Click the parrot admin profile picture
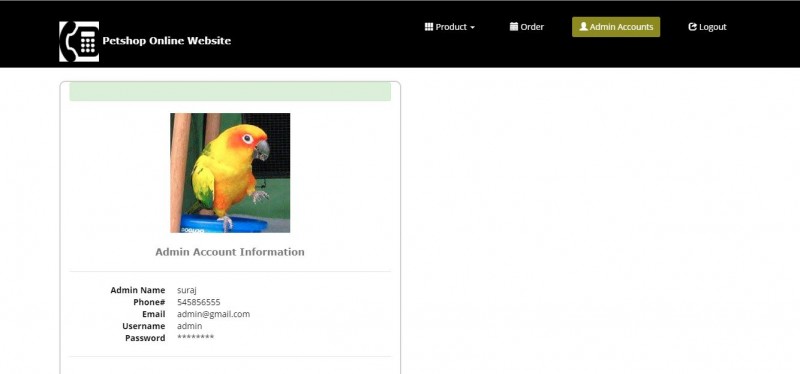 (x=230, y=173)
